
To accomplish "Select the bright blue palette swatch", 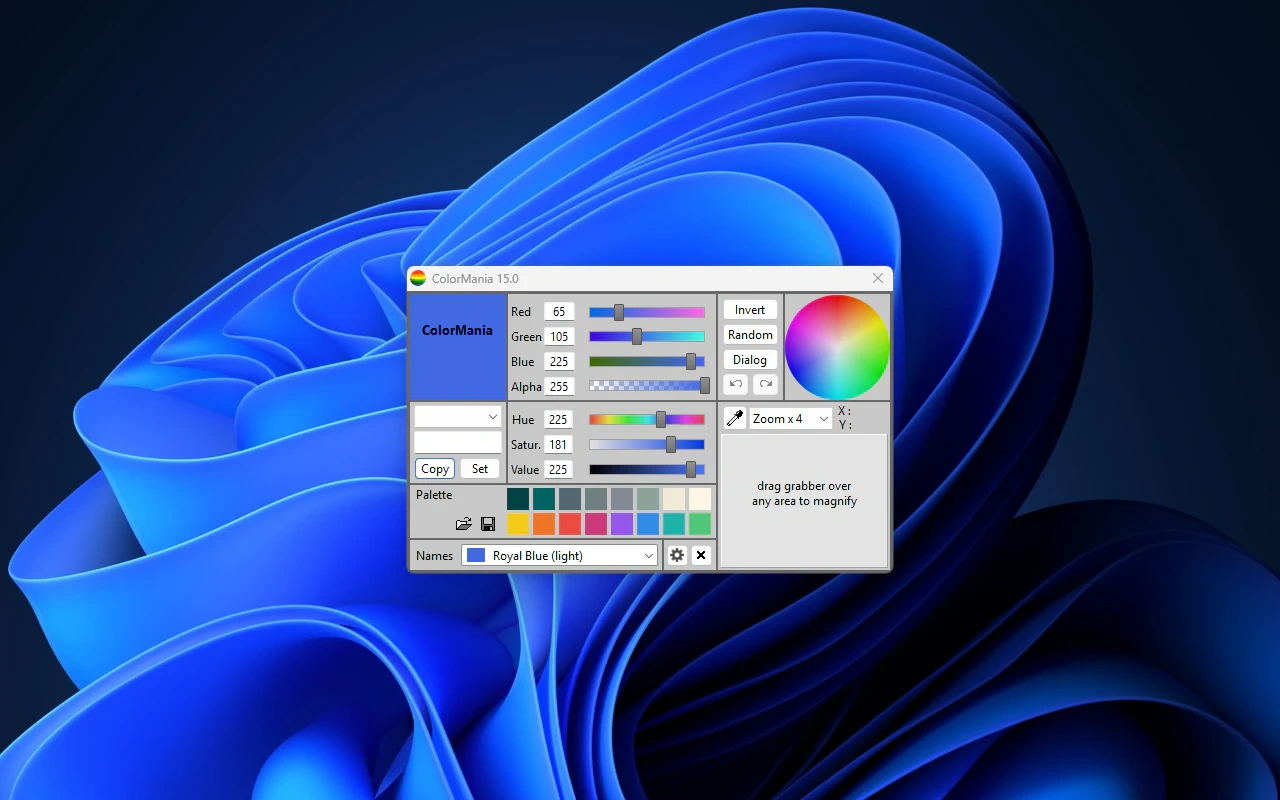I will [x=648, y=524].
